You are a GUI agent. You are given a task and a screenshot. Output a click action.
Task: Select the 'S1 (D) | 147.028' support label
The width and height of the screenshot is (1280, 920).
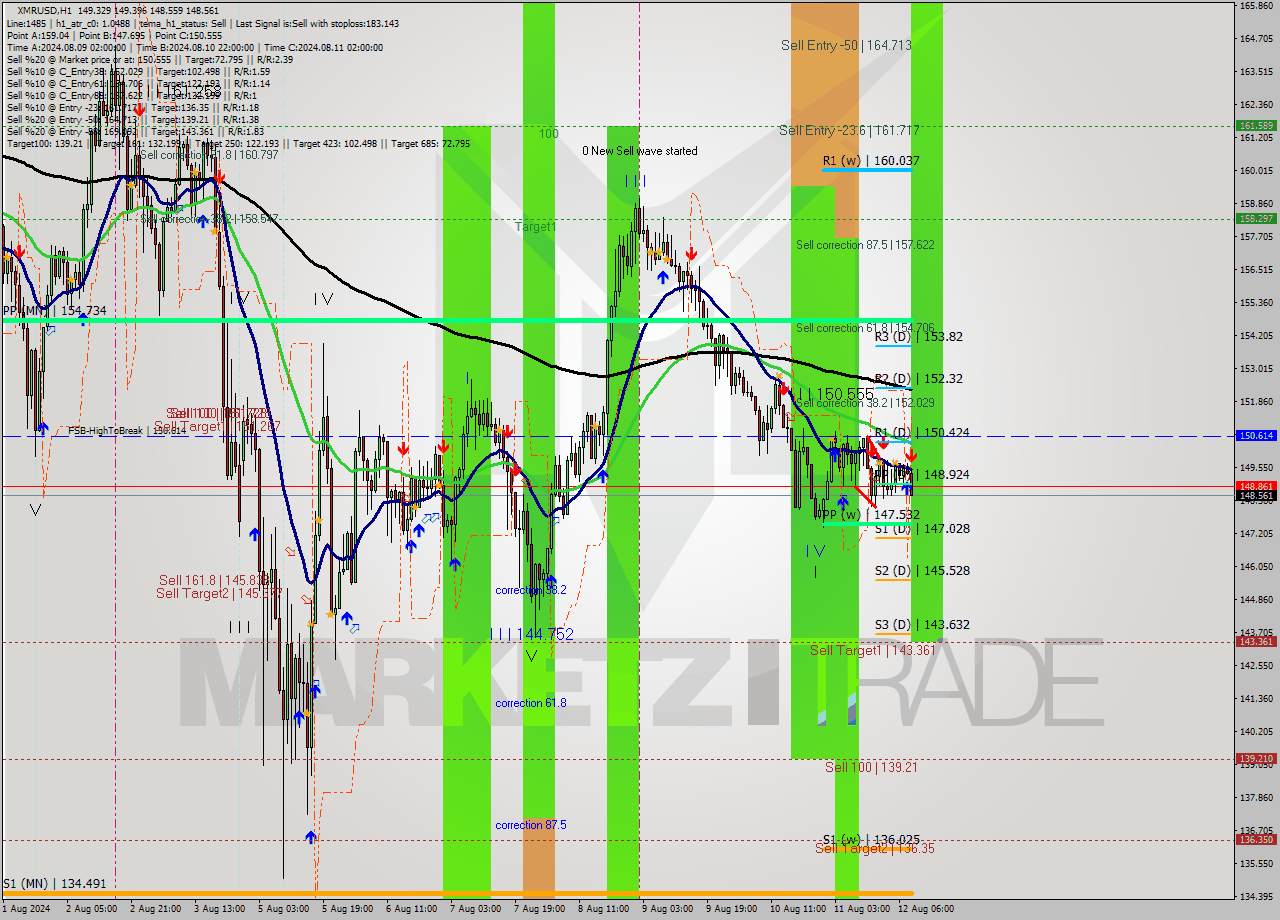pos(922,528)
